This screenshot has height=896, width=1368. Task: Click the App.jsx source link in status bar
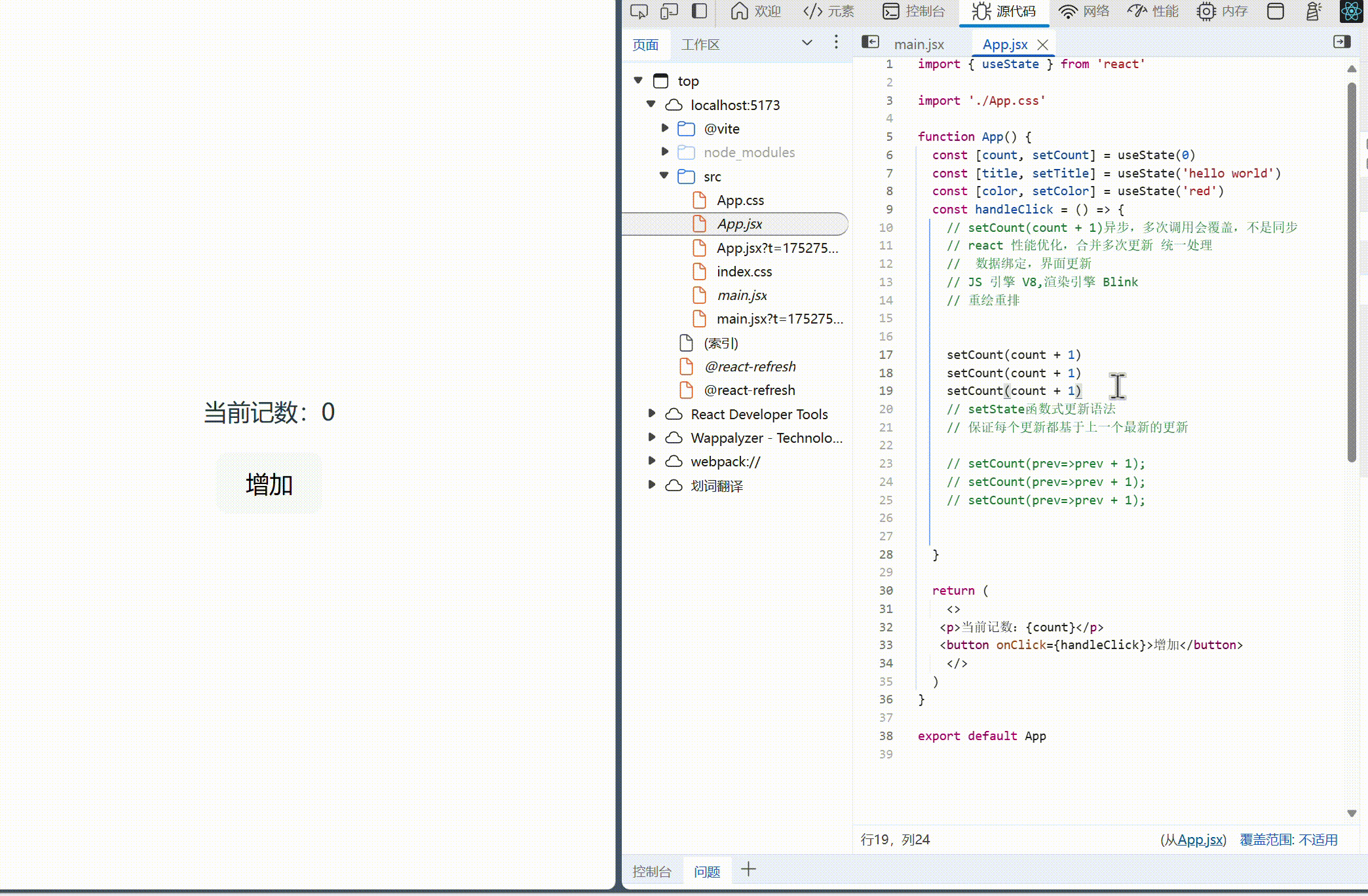click(1200, 840)
